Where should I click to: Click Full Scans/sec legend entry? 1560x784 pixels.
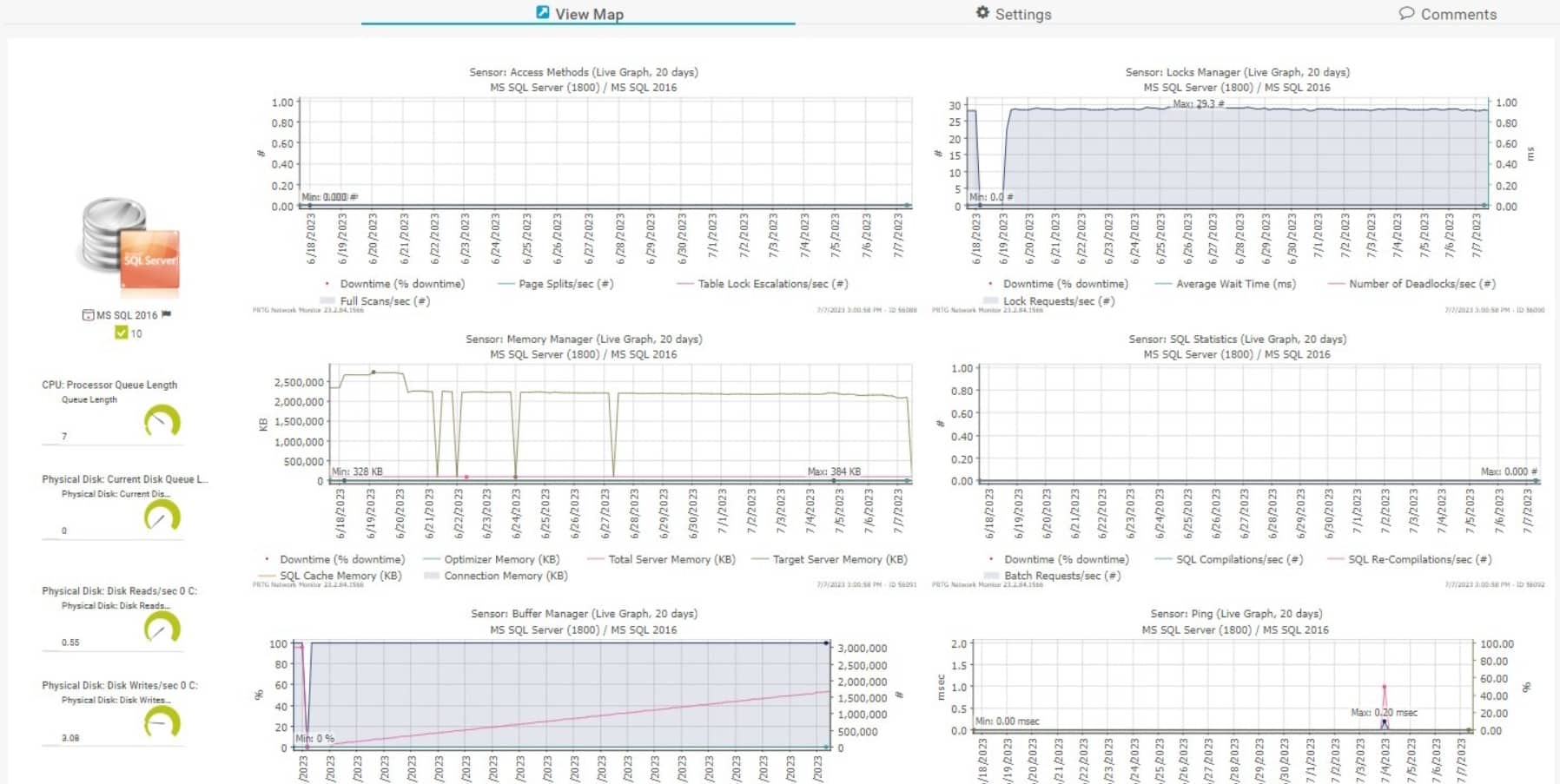click(375, 301)
